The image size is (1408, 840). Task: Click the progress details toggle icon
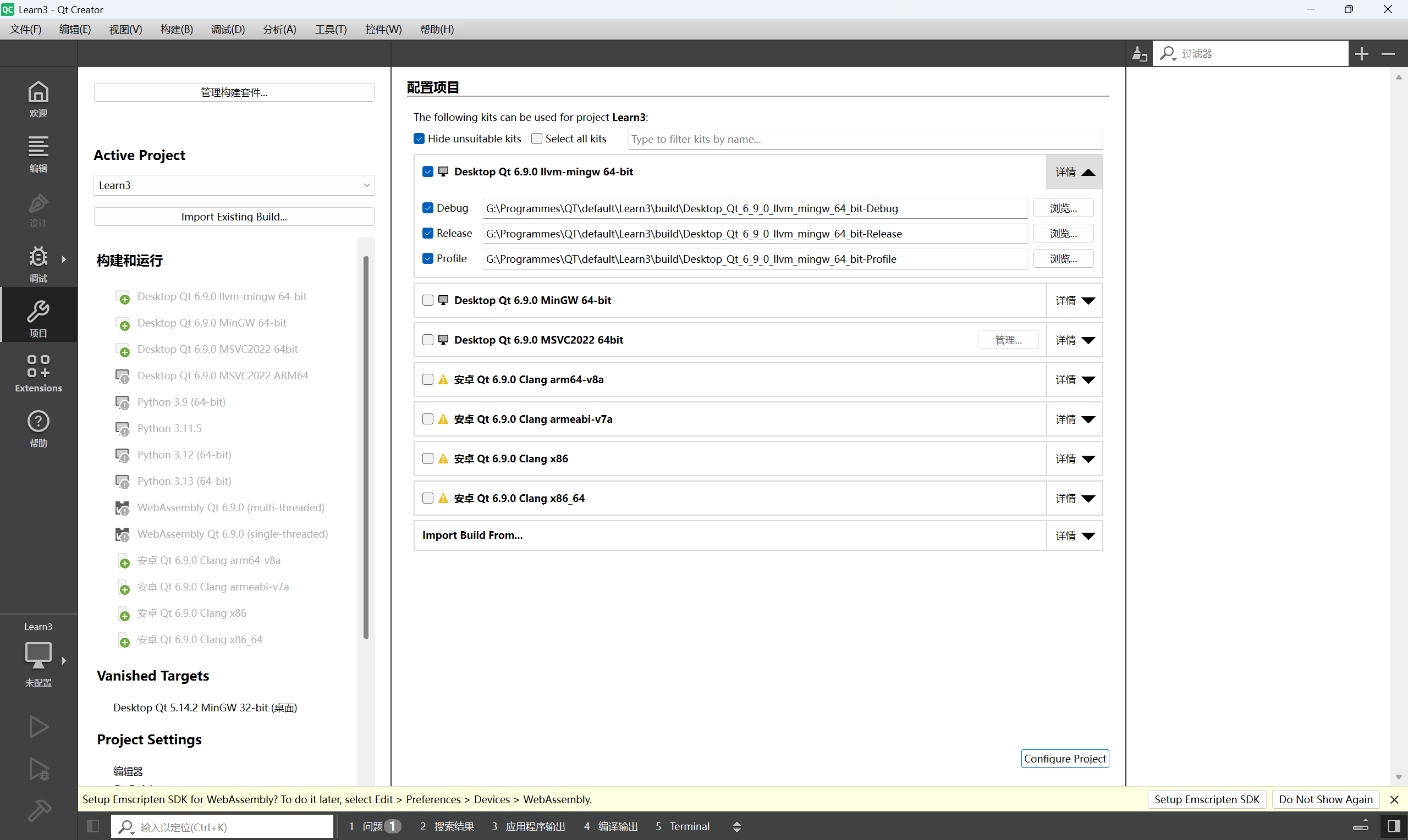click(x=1361, y=826)
